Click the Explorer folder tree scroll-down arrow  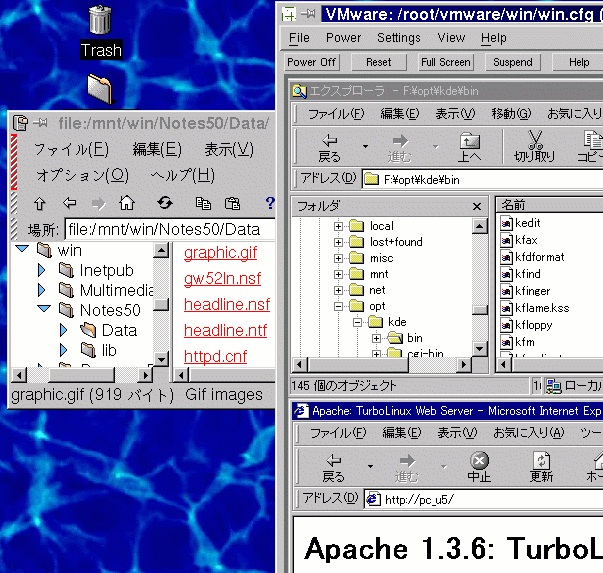pyautogui.click(x=480, y=349)
